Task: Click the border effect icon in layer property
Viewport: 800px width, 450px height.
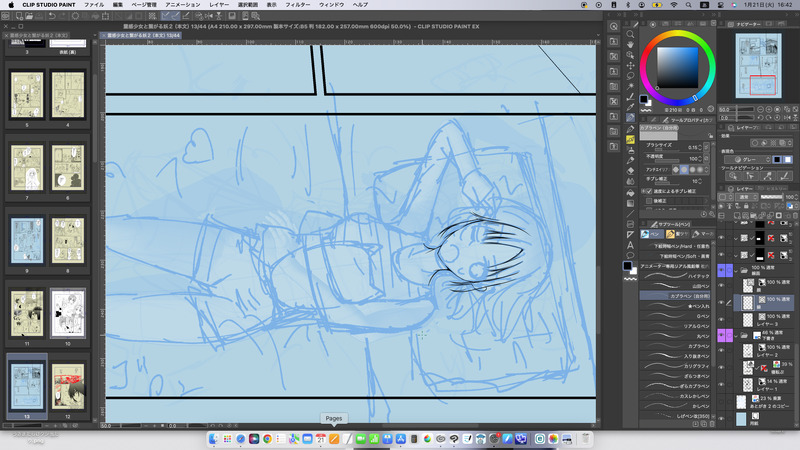Action: click(x=755, y=142)
